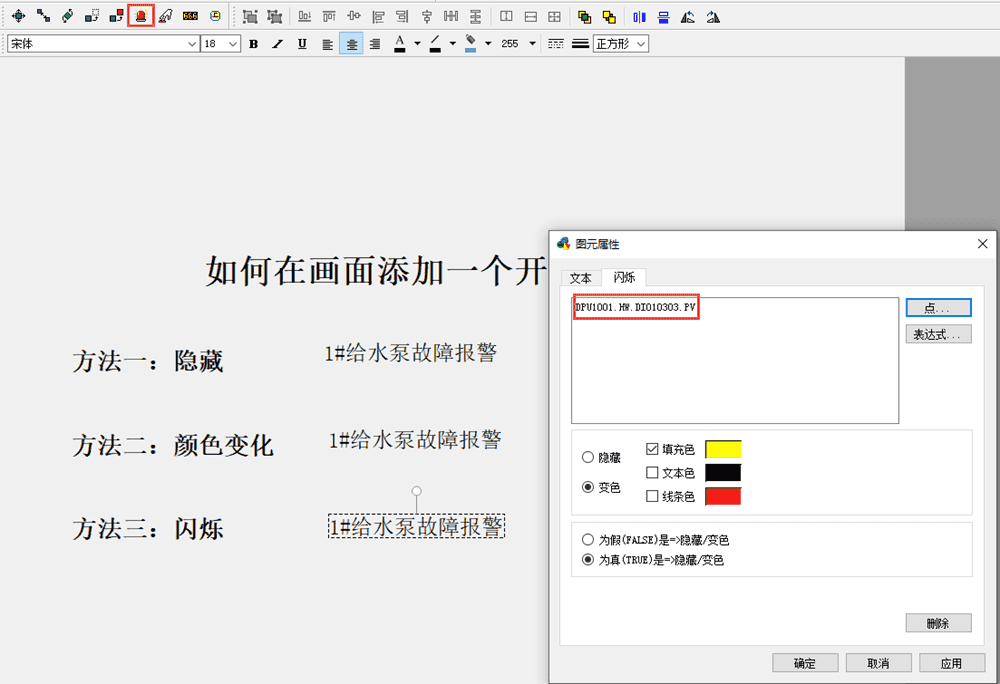This screenshot has height=684, width=1000.
Task: Click the ungroup objects icon
Action: coord(274,17)
